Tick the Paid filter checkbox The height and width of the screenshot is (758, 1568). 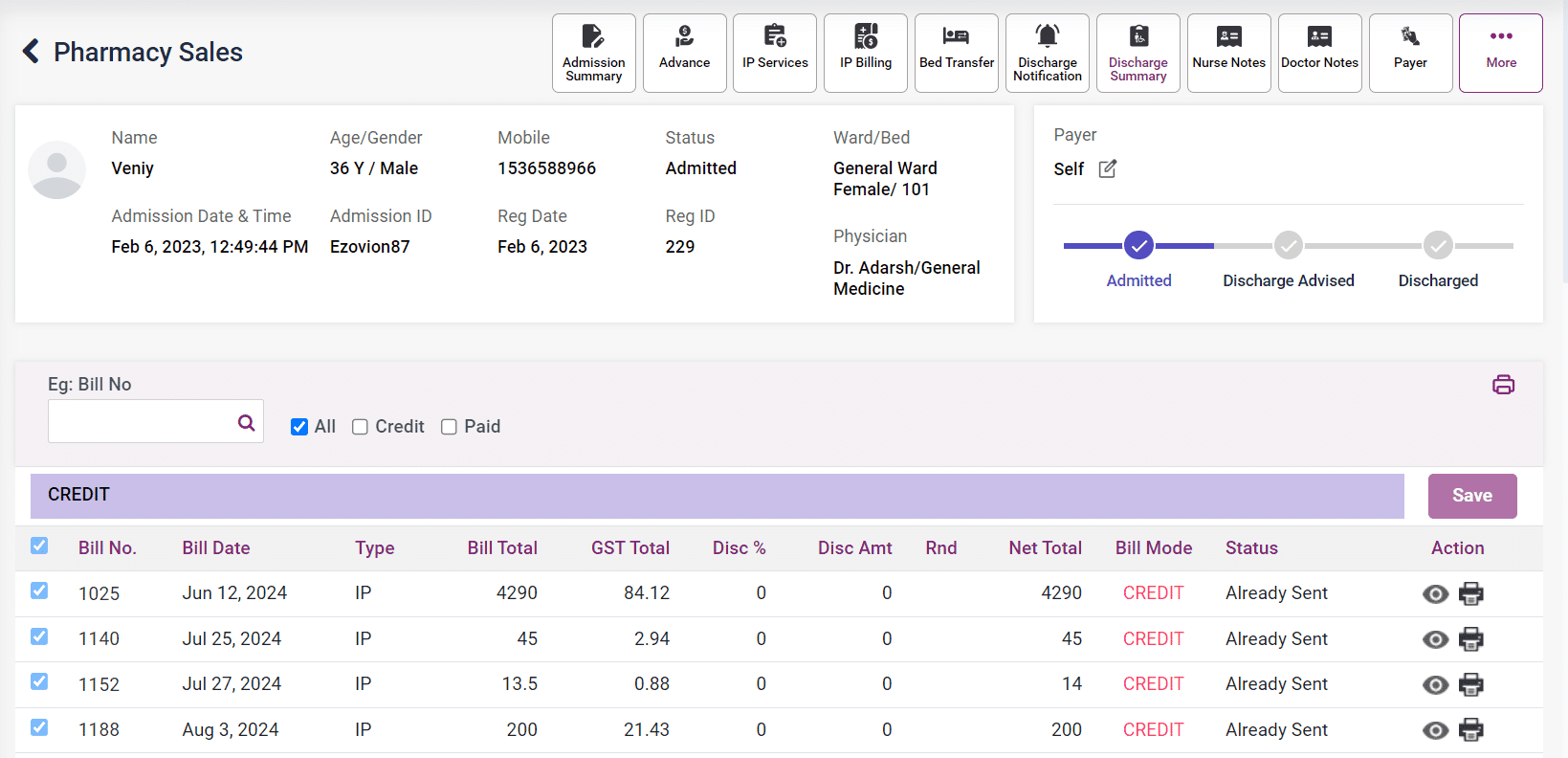pos(449,427)
